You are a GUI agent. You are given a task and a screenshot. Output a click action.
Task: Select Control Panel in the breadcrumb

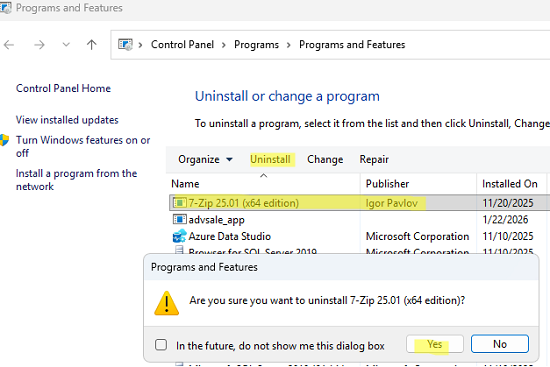(182, 45)
